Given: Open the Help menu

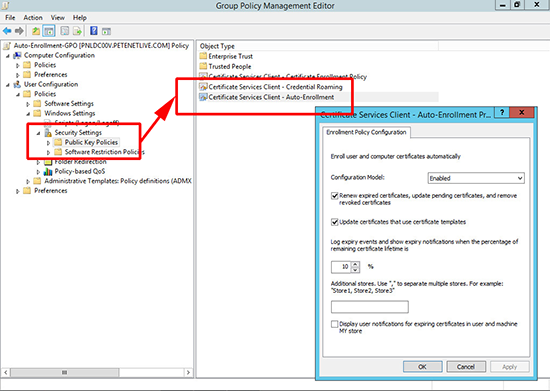Looking at the screenshot, I should 80,18.
